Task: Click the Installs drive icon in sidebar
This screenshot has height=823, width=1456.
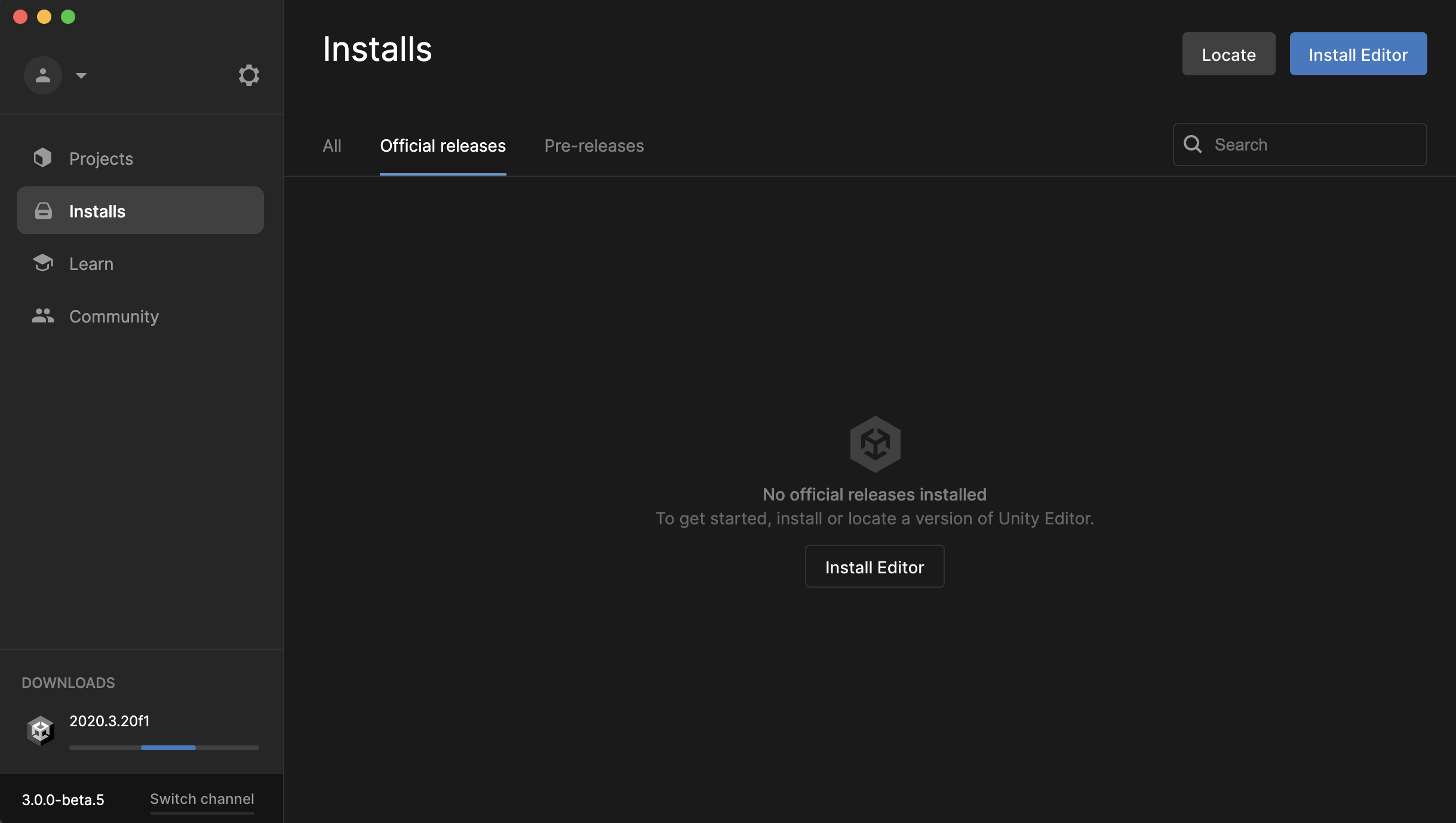Action: pyautogui.click(x=43, y=211)
